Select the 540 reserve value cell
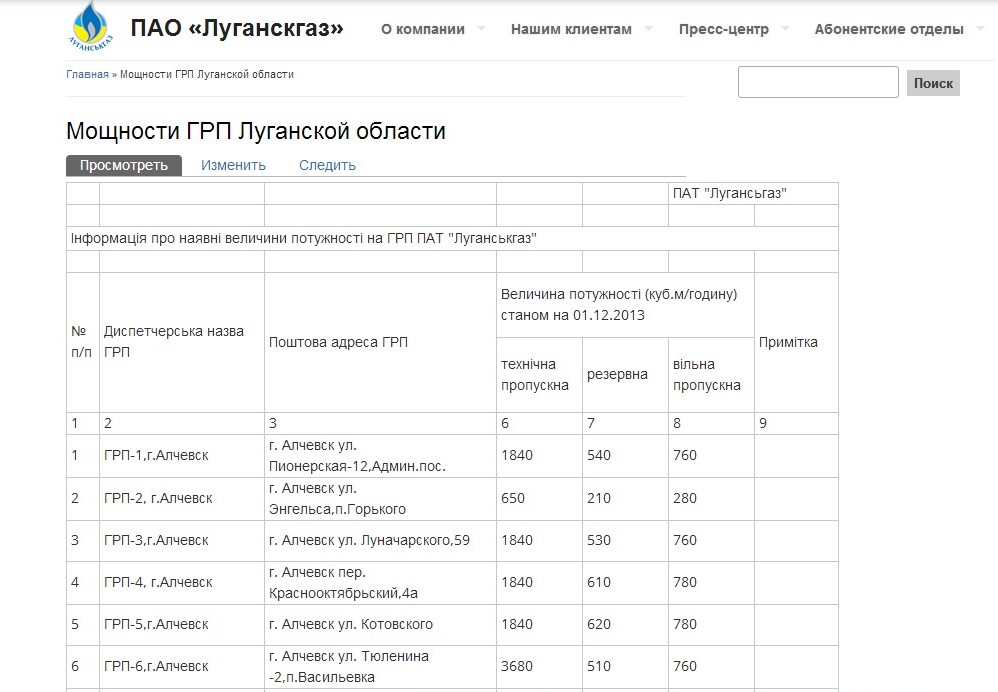This screenshot has width=998, height=692. [x=625, y=456]
